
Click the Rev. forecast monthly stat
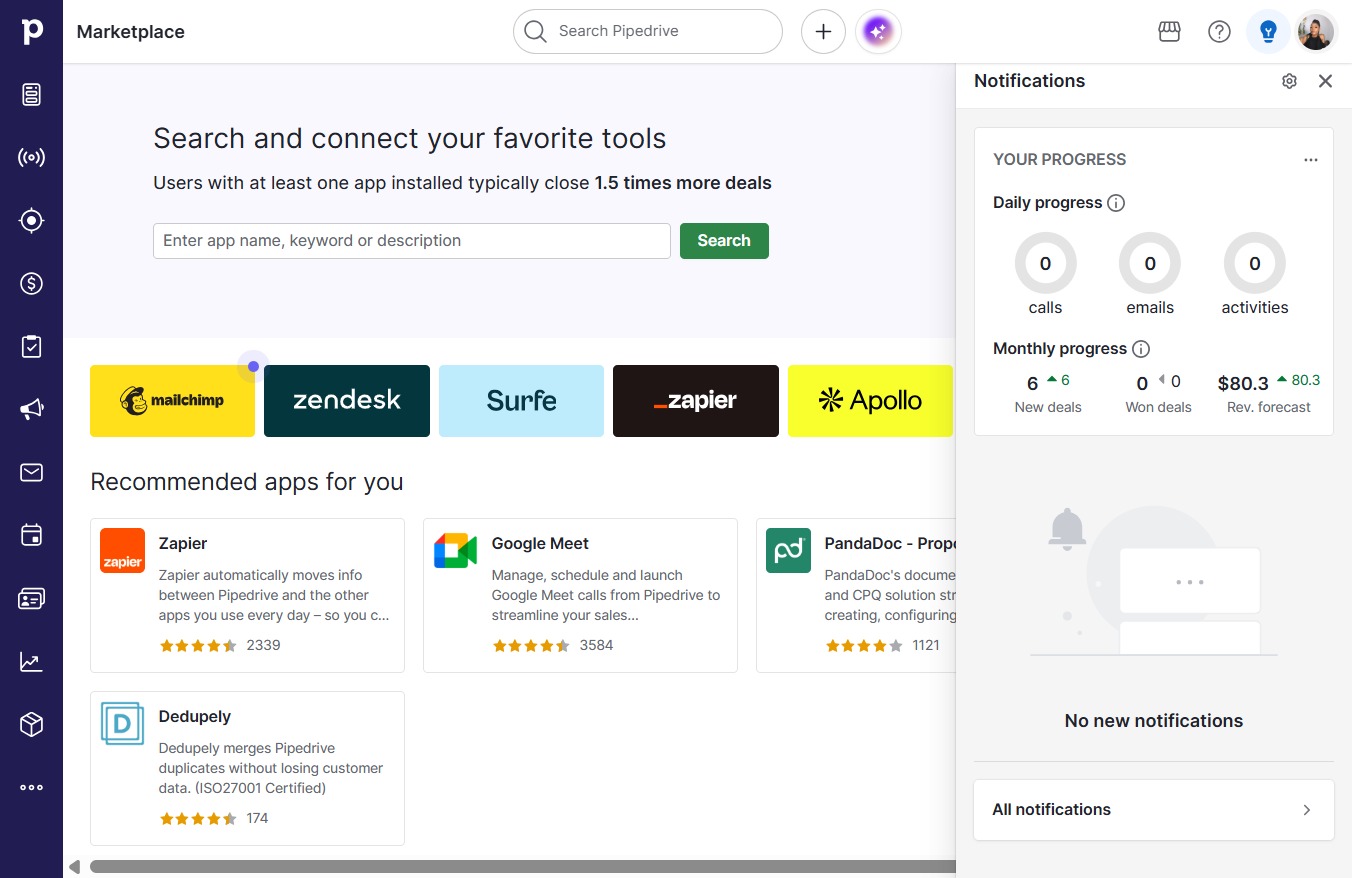(x=1269, y=394)
